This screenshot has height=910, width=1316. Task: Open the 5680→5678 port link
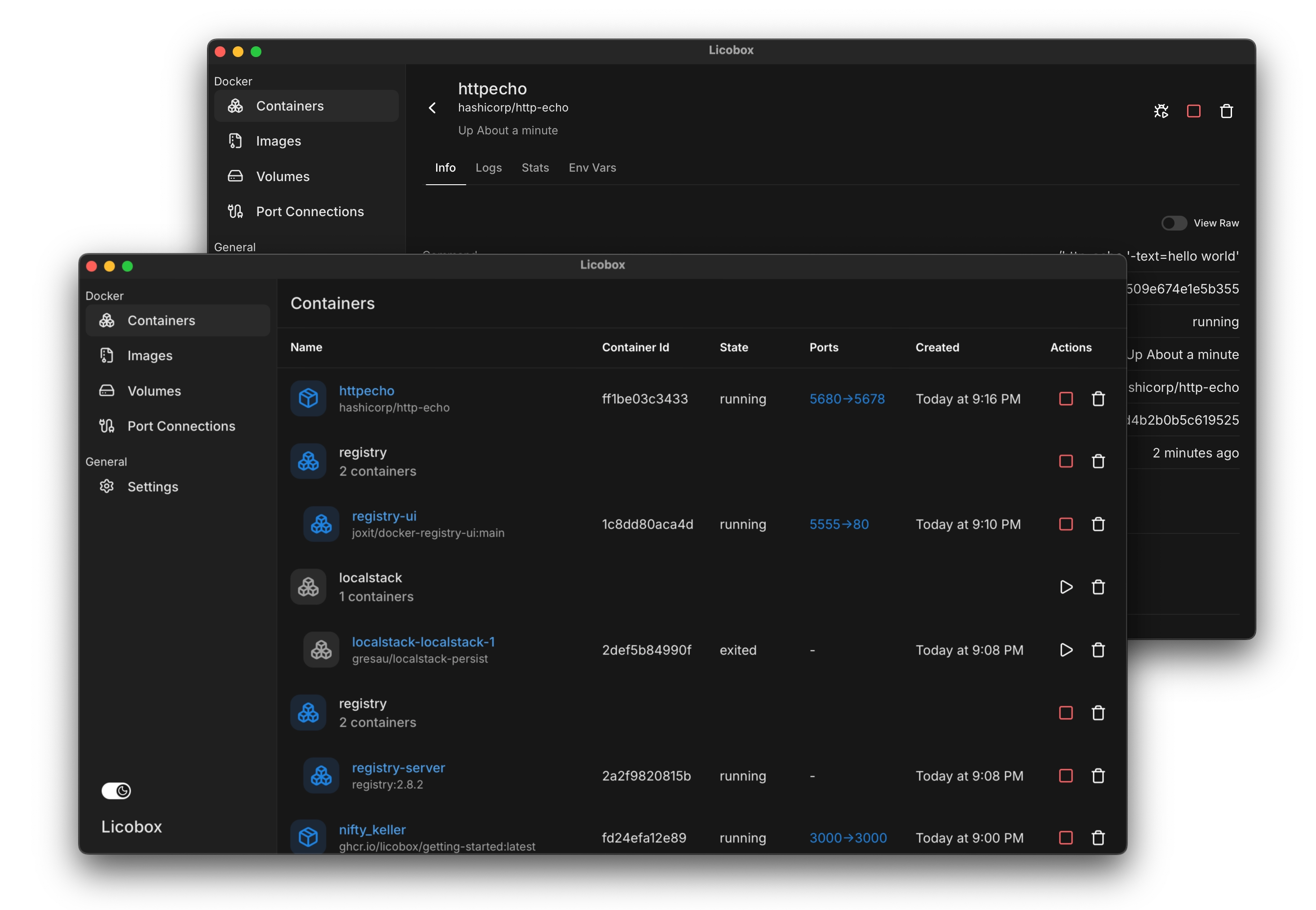846,399
